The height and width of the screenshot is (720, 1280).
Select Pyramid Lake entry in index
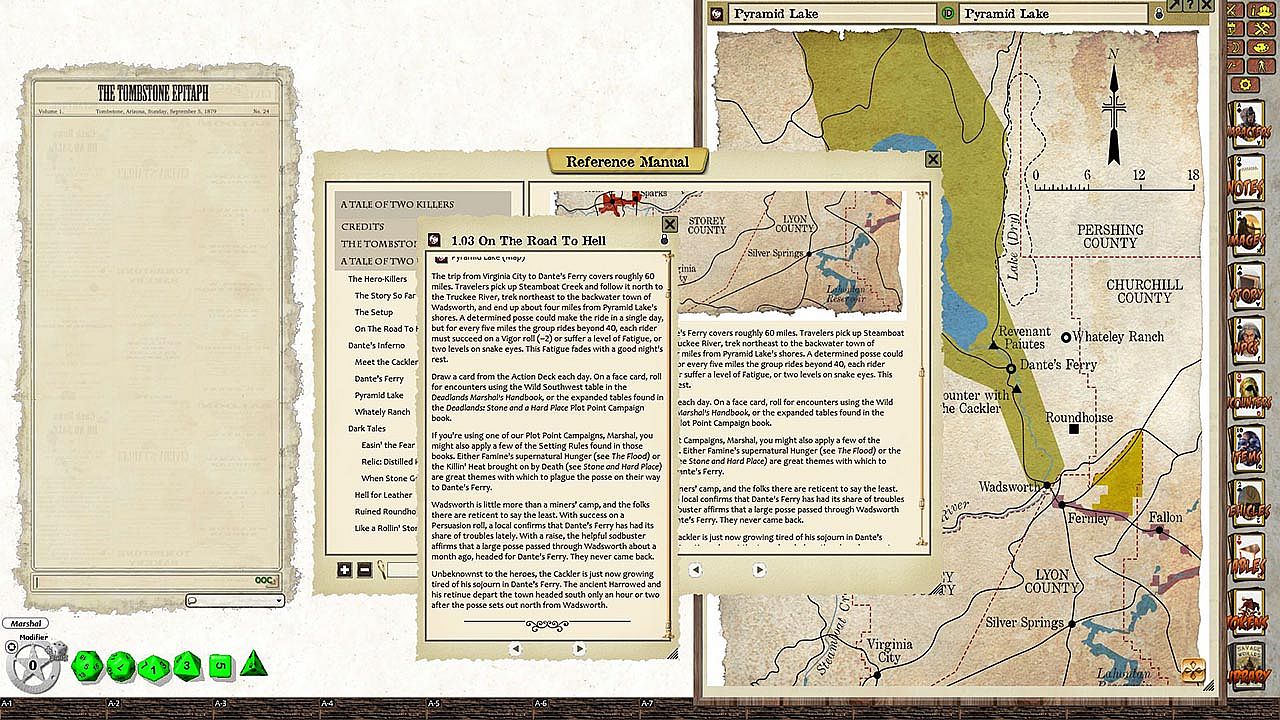(x=379, y=395)
